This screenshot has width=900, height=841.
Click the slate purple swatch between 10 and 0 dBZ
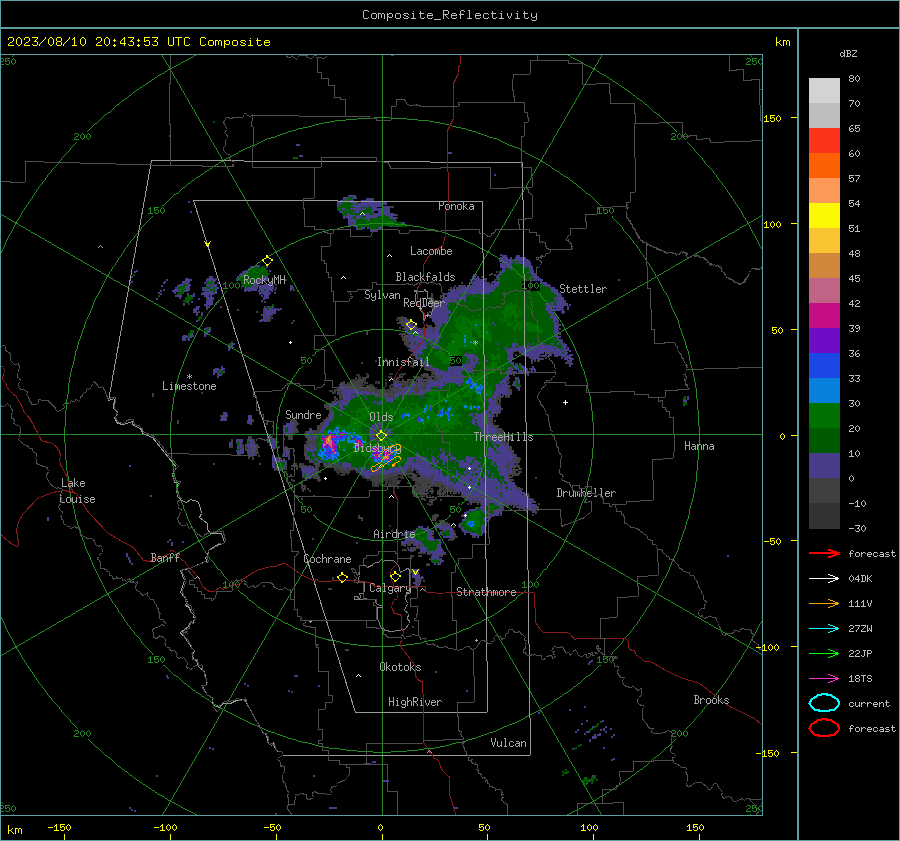[824, 466]
